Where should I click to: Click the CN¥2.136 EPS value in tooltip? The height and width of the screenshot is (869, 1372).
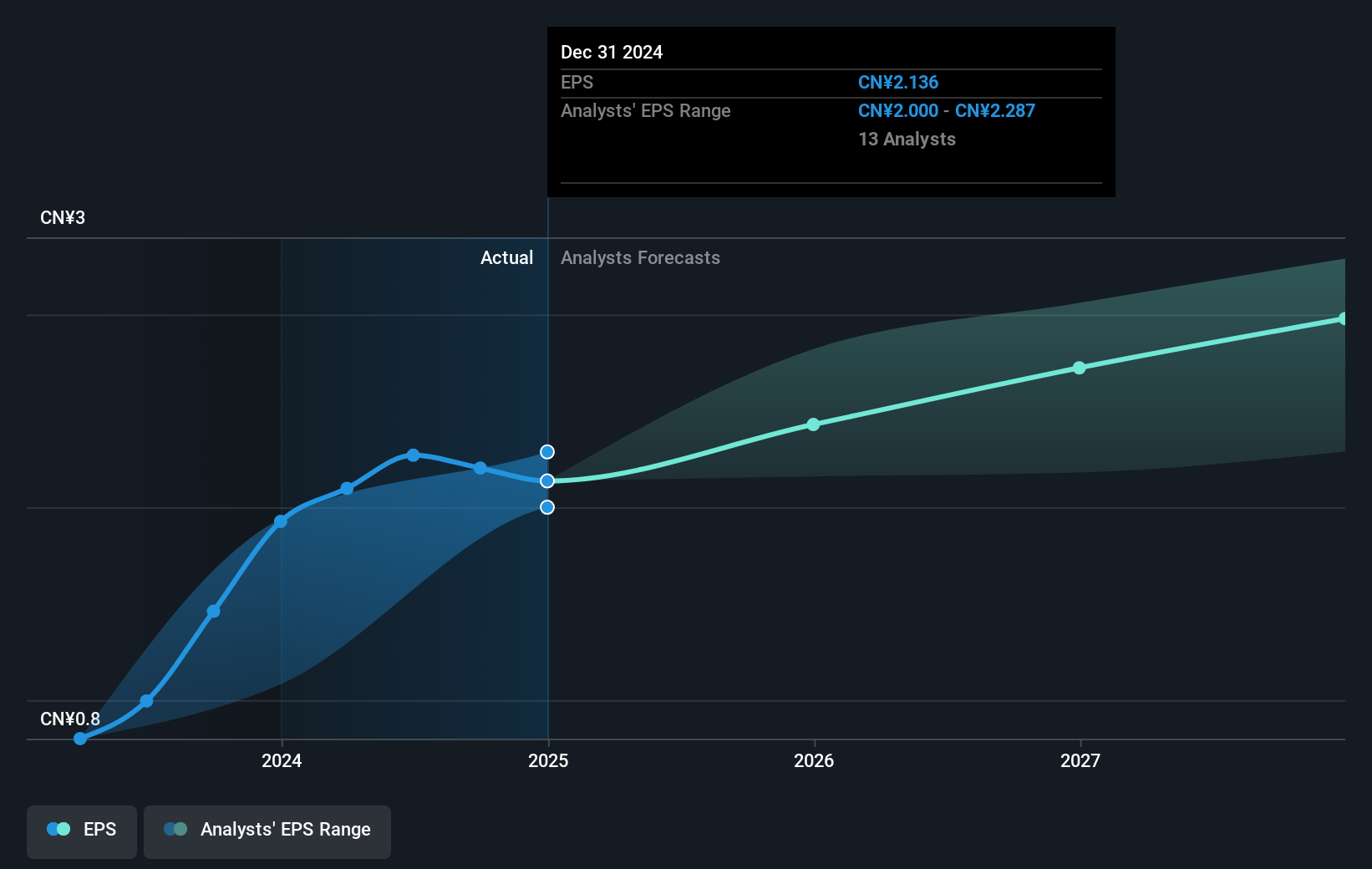click(x=898, y=83)
